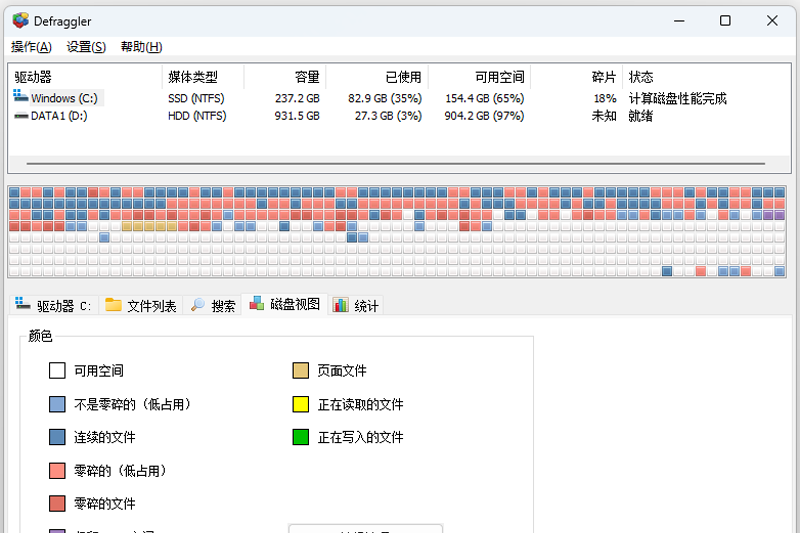Click the SSD (NTFS) media type cell

click(196, 98)
